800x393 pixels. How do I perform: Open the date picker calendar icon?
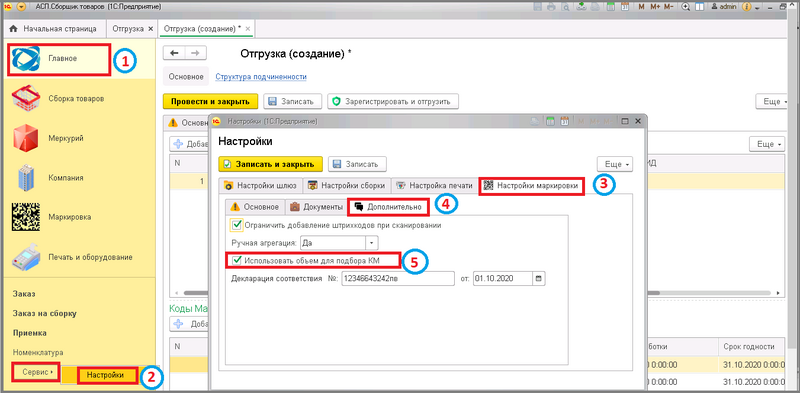[x=539, y=279]
